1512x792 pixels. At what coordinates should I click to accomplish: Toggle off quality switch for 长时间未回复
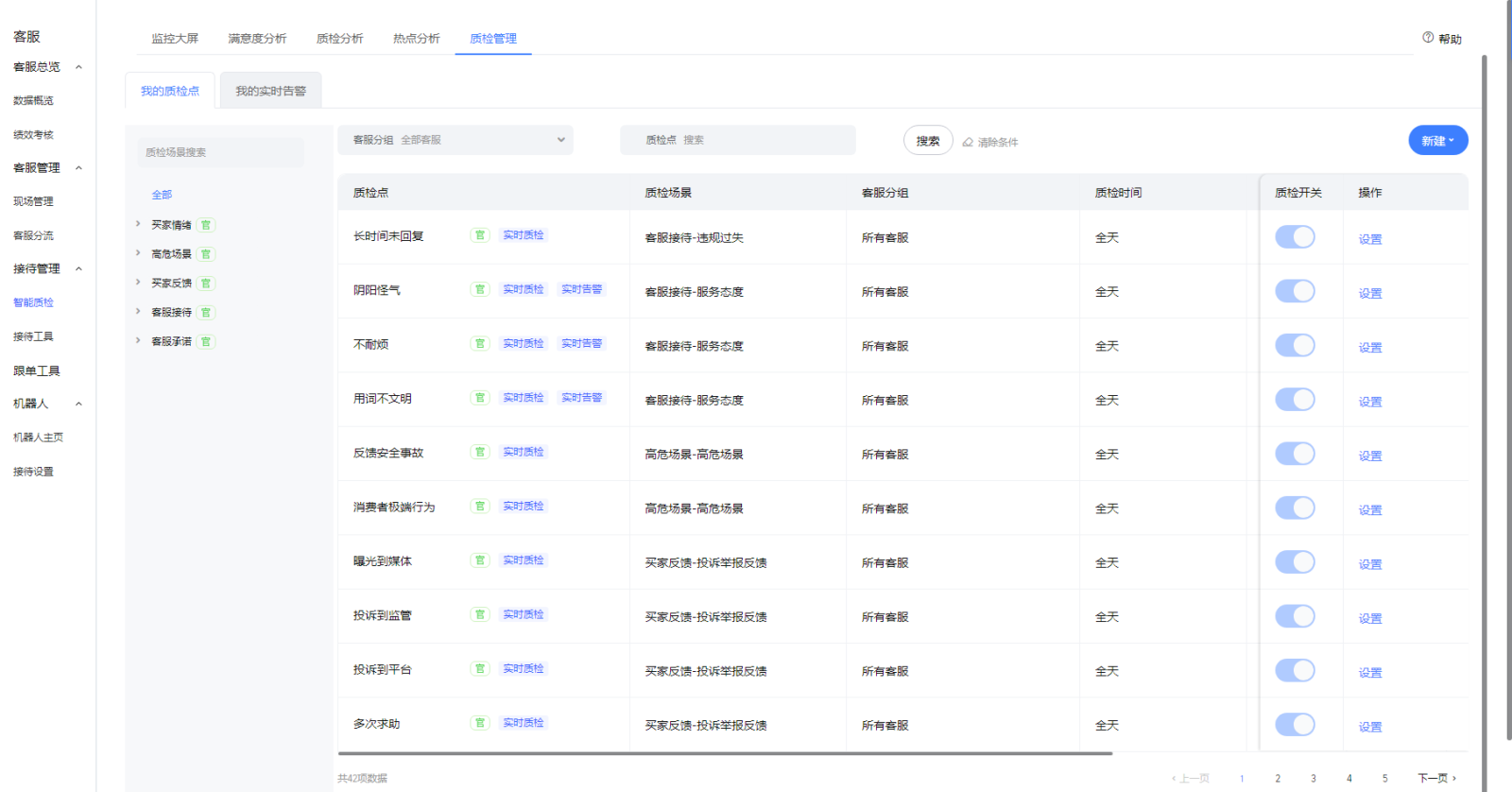(x=1295, y=237)
